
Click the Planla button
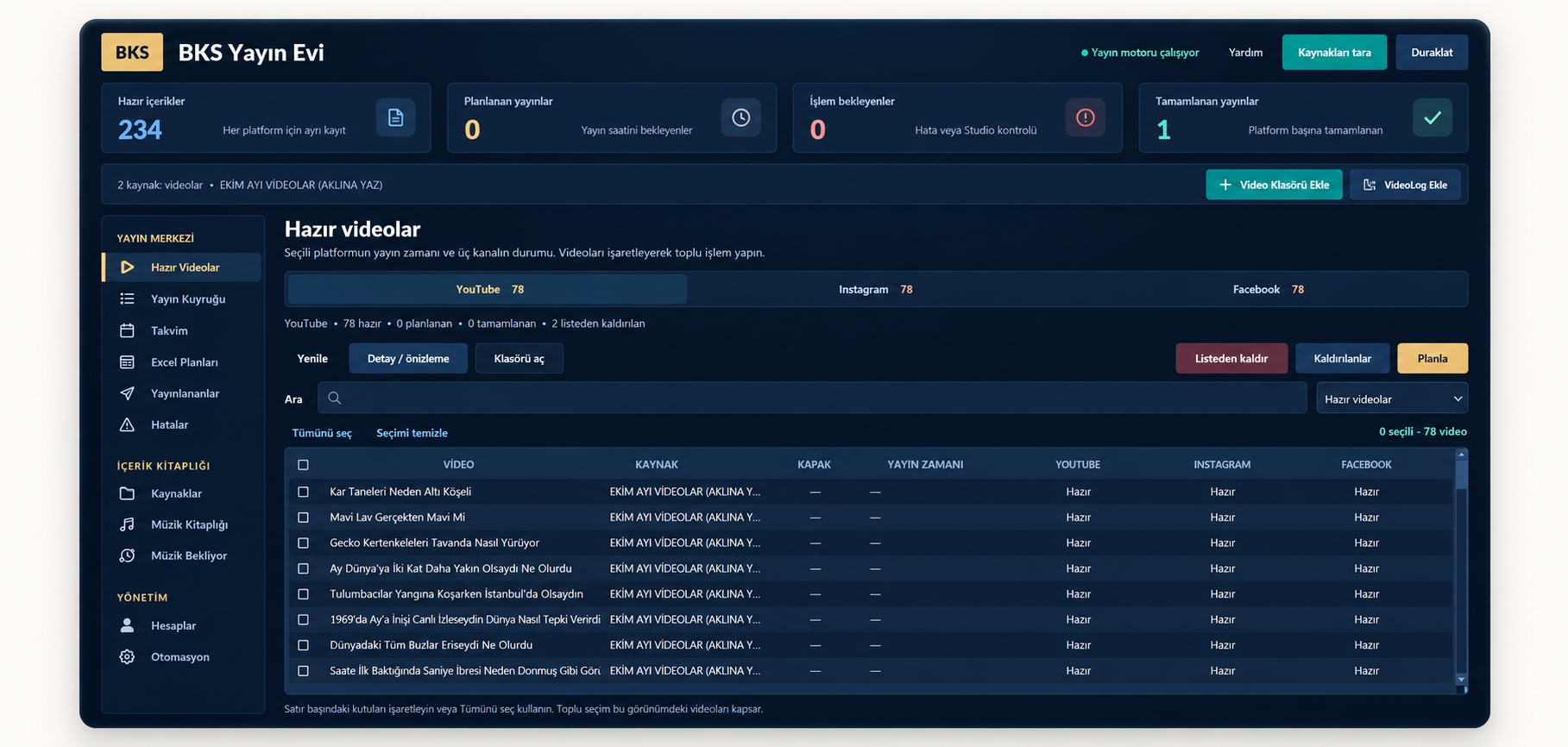pos(1433,358)
